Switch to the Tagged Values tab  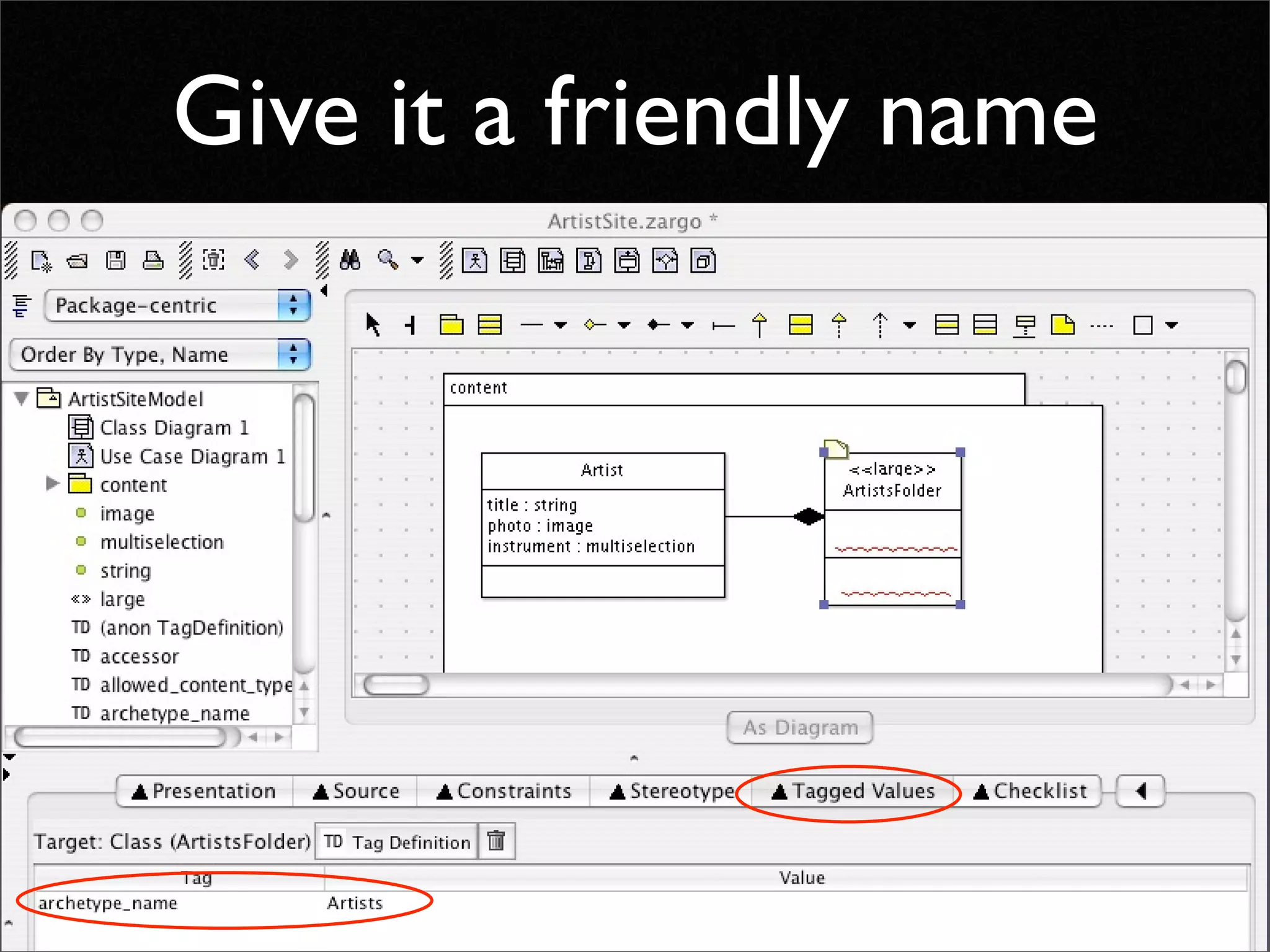pyautogui.click(x=853, y=791)
